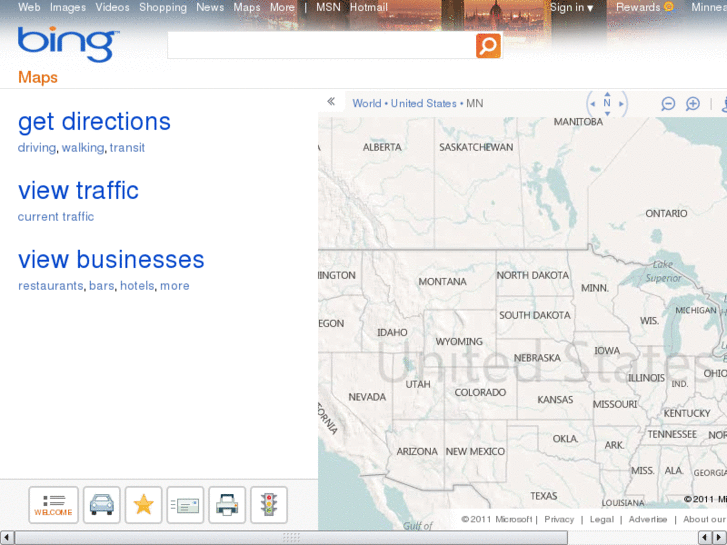Click the COLORADO label on the map

(480, 392)
